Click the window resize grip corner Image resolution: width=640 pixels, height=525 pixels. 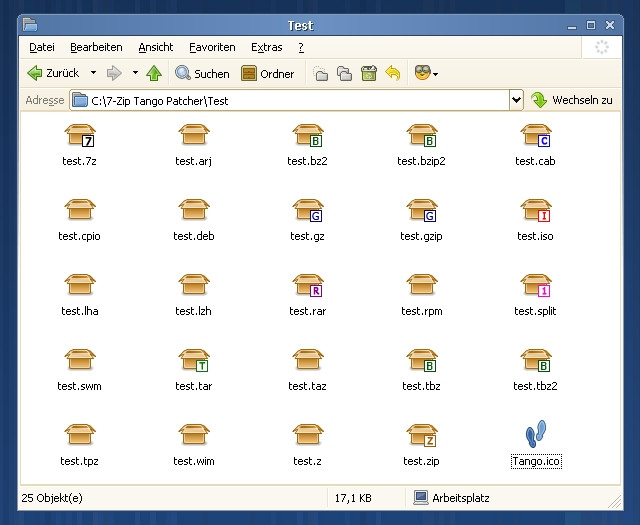(x=614, y=502)
